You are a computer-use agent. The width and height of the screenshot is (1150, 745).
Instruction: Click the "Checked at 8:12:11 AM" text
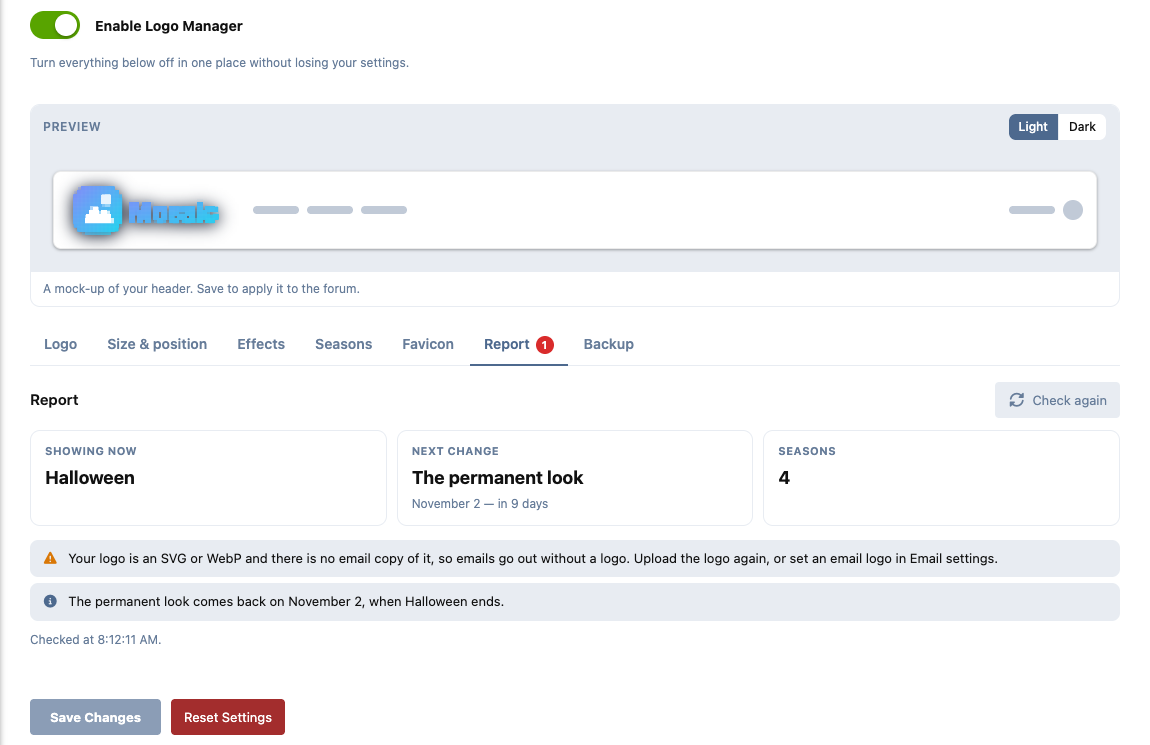pyautogui.click(x=95, y=640)
